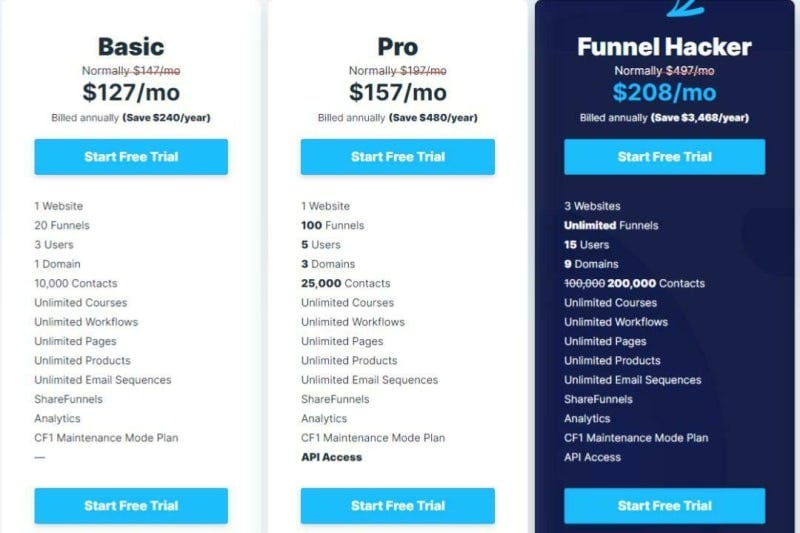The height and width of the screenshot is (533, 800).
Task: Select the Funnel Hacker plan heading
Action: [664, 47]
